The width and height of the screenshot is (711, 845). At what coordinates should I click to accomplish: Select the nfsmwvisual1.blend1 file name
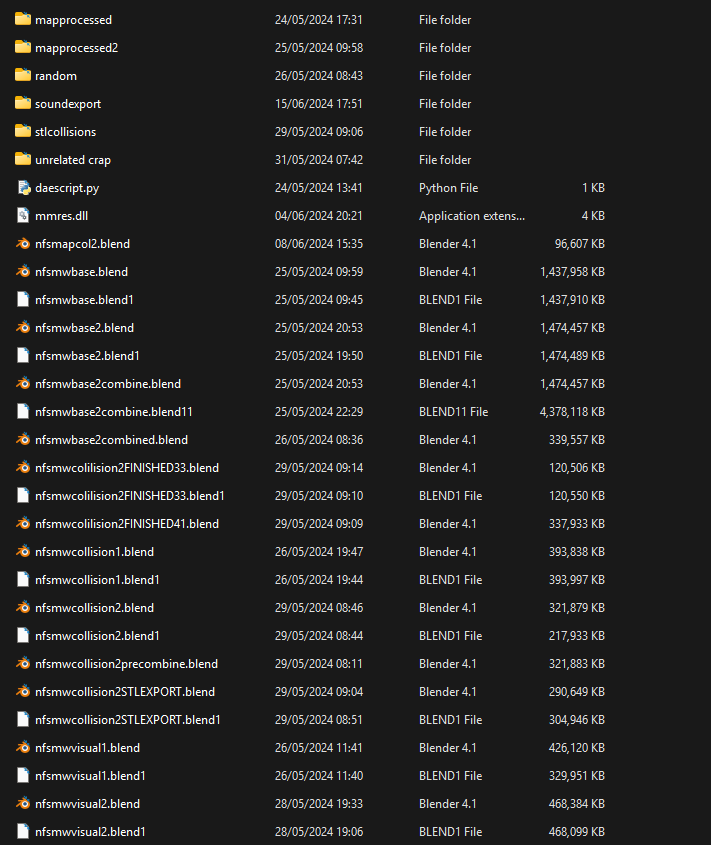[91, 777]
